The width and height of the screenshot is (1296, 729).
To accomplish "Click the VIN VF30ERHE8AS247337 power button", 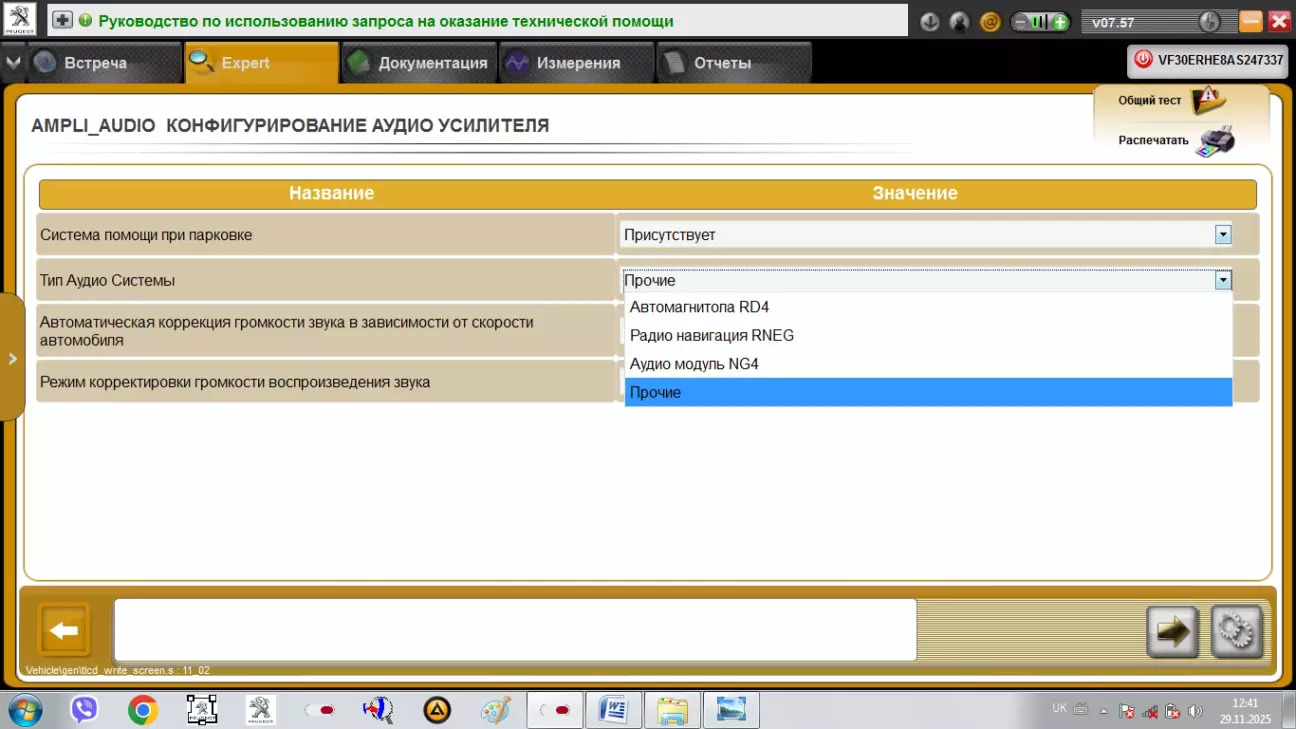I will point(1143,60).
